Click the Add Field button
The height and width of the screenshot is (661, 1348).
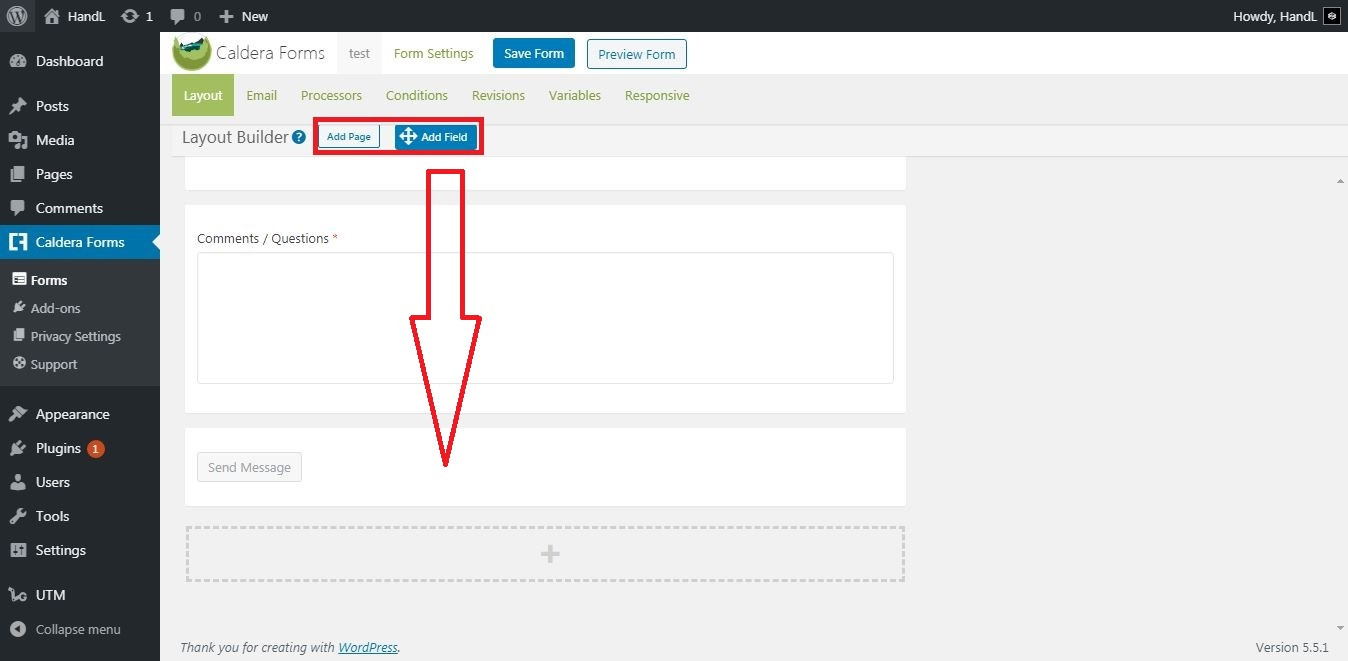pyautogui.click(x=436, y=137)
